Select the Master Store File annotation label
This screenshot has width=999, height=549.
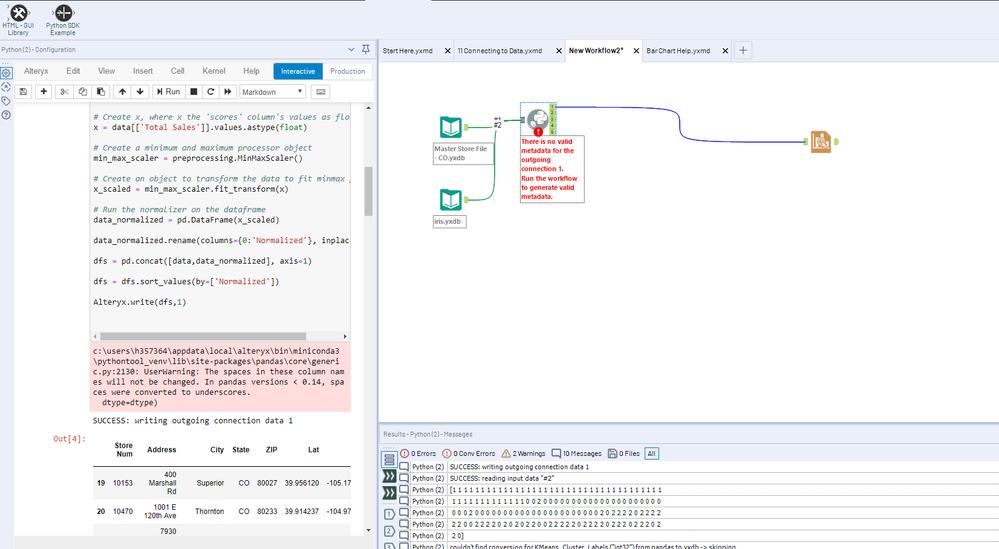click(463, 153)
